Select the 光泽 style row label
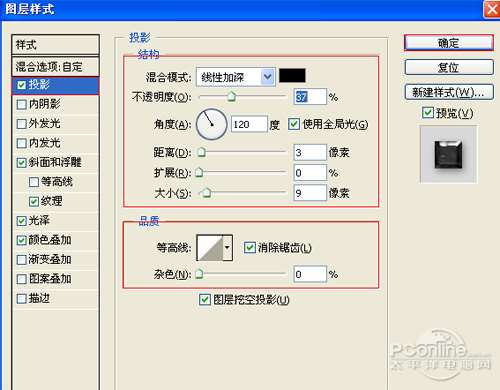The image size is (500, 390). click(39, 220)
